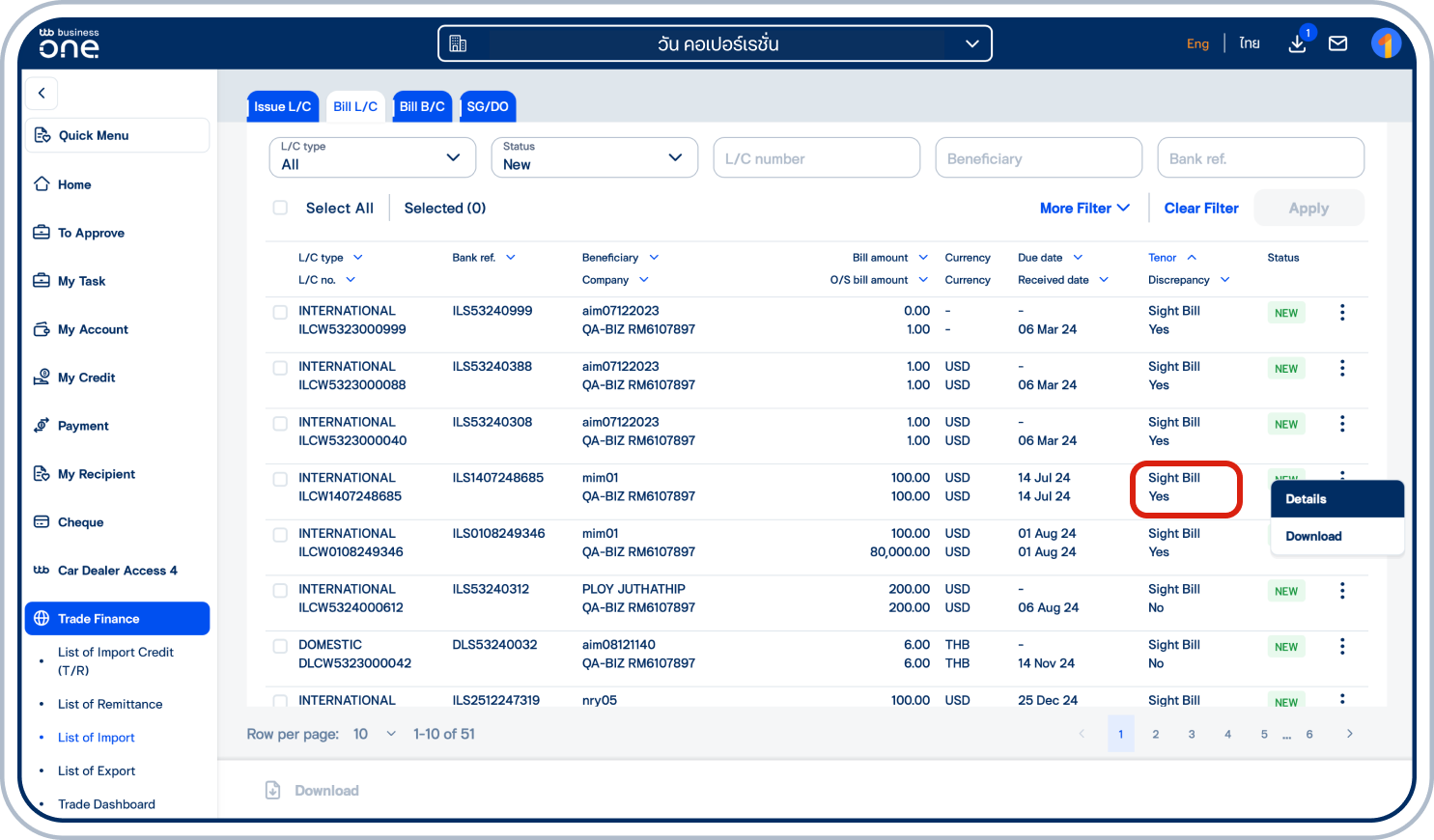The height and width of the screenshot is (840, 1434).
Task: Enable the Select All checkbox
Action: [280, 208]
